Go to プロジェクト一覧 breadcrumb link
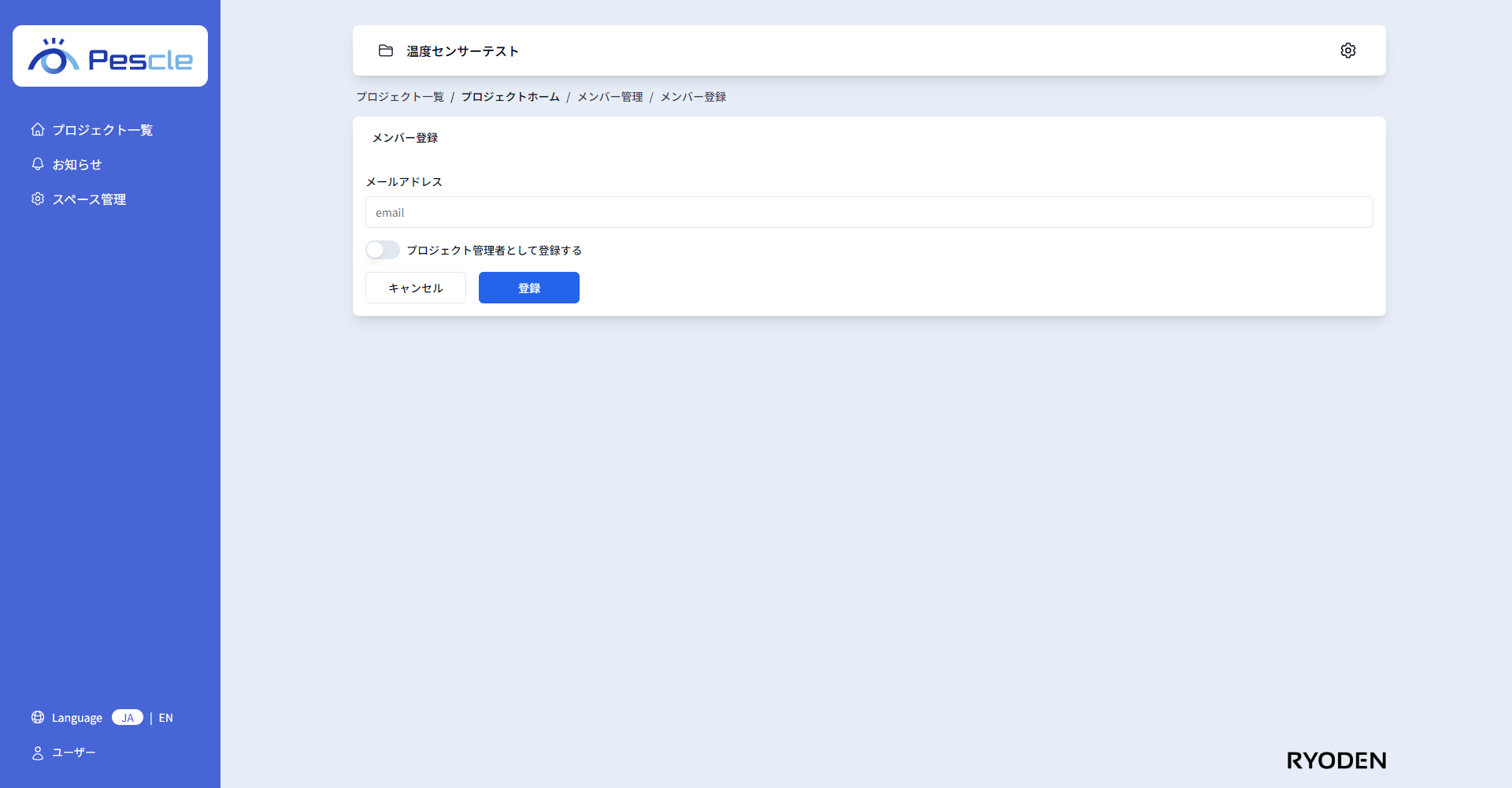 click(400, 97)
